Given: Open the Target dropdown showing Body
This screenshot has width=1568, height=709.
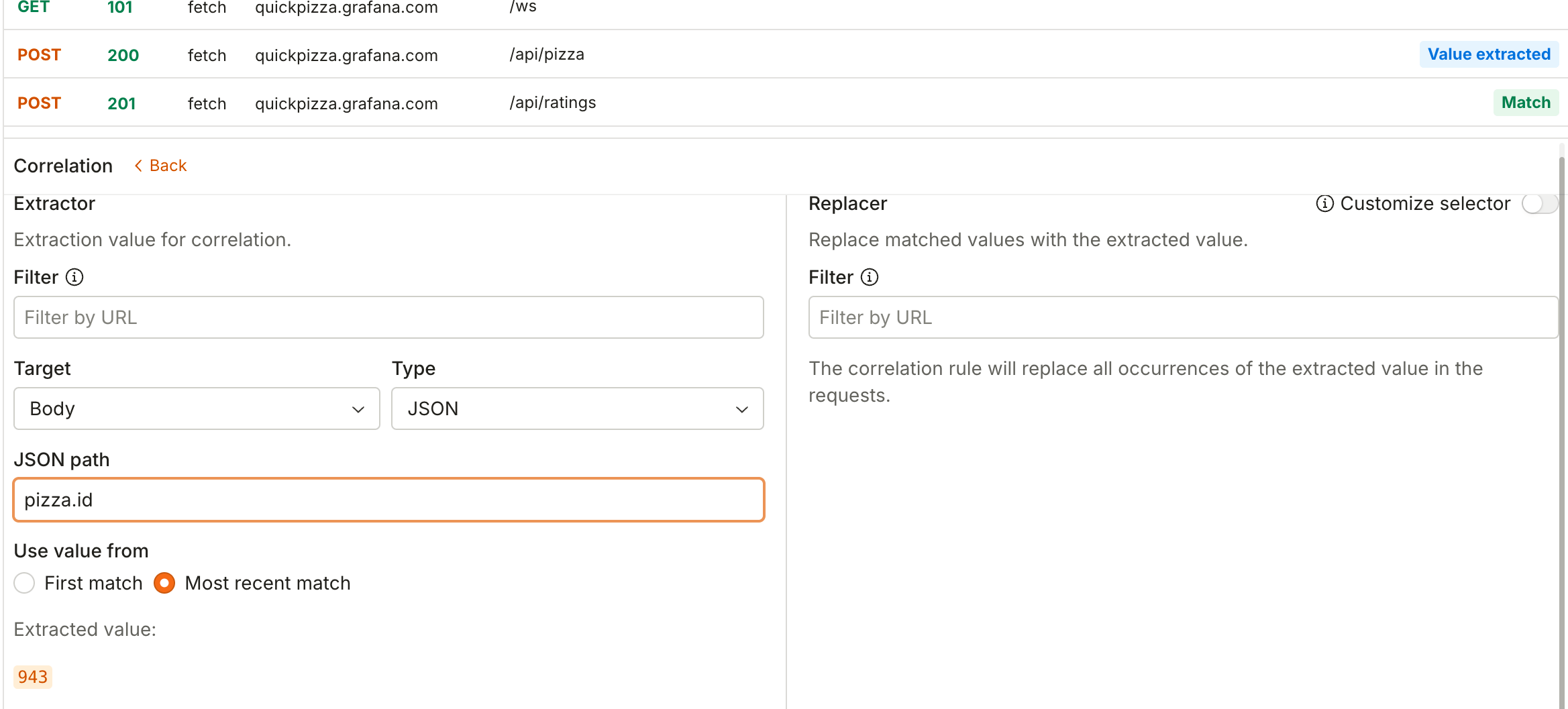Looking at the screenshot, I should [x=197, y=408].
